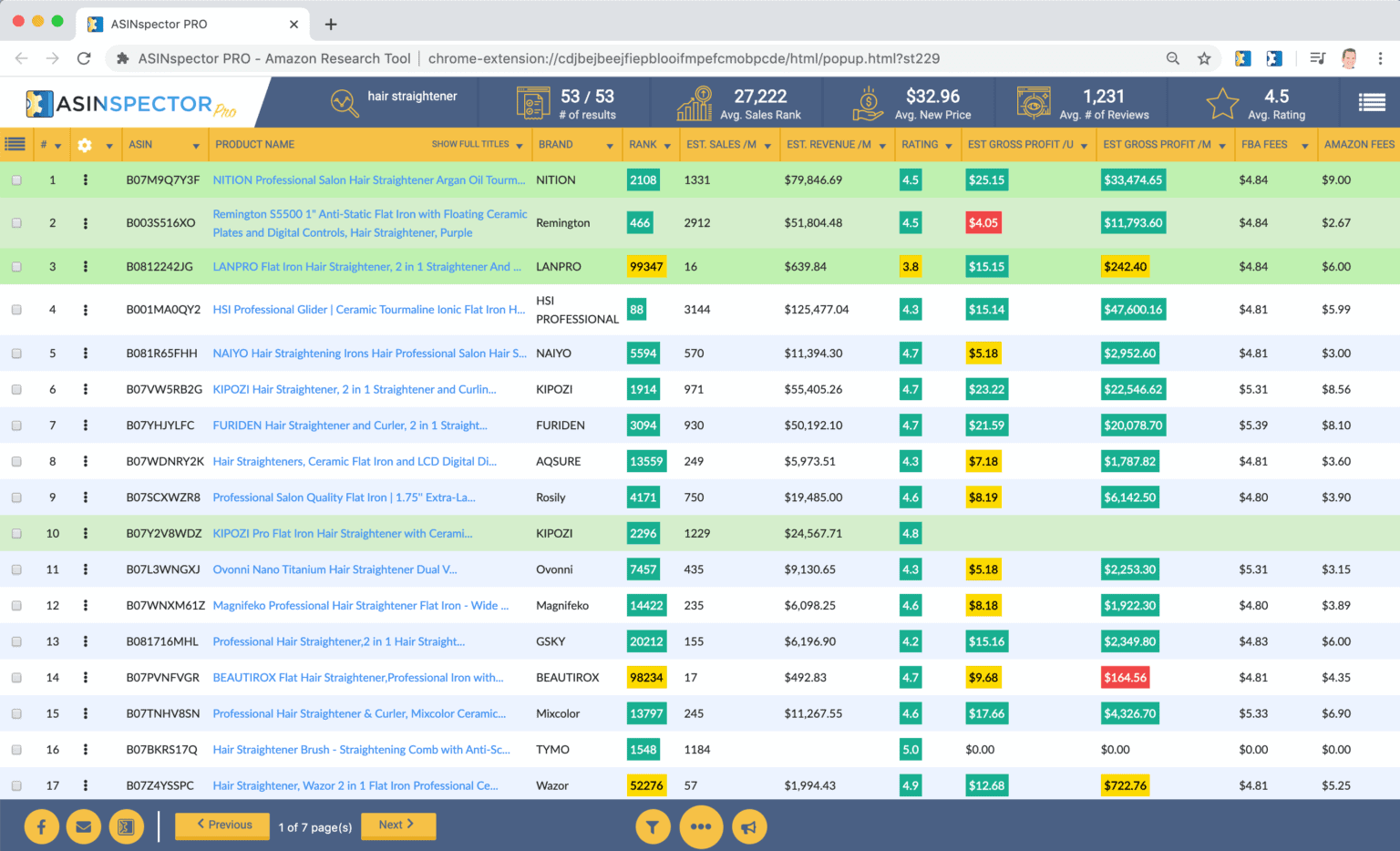Click the yellow 99347 rank badge
The image size is (1400, 851).
click(x=646, y=267)
